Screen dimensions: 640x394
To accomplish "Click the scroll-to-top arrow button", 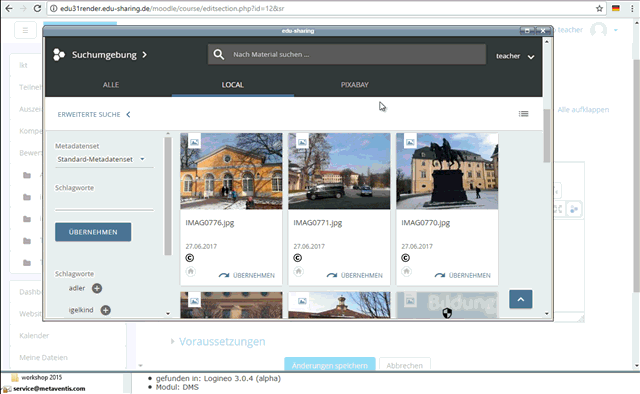I will pyautogui.click(x=521, y=299).
